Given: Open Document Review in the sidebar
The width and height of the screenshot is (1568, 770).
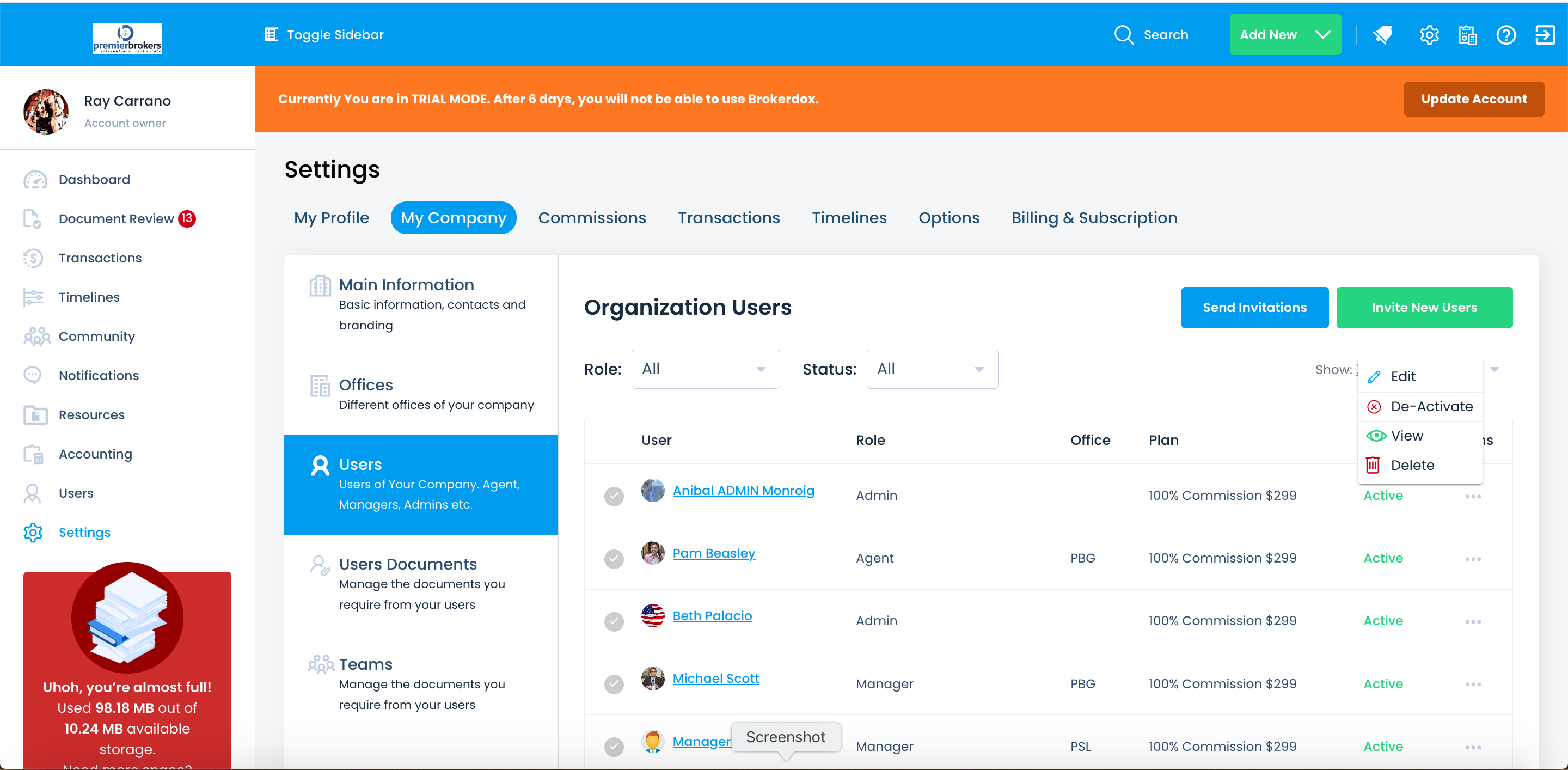Looking at the screenshot, I should (x=115, y=218).
